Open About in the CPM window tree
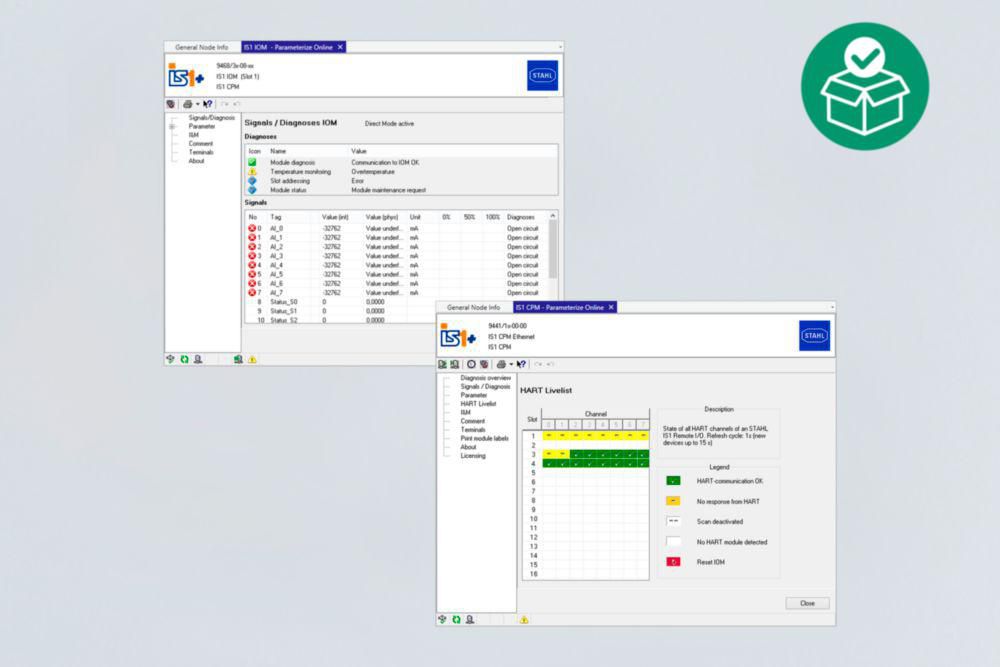 click(x=469, y=447)
